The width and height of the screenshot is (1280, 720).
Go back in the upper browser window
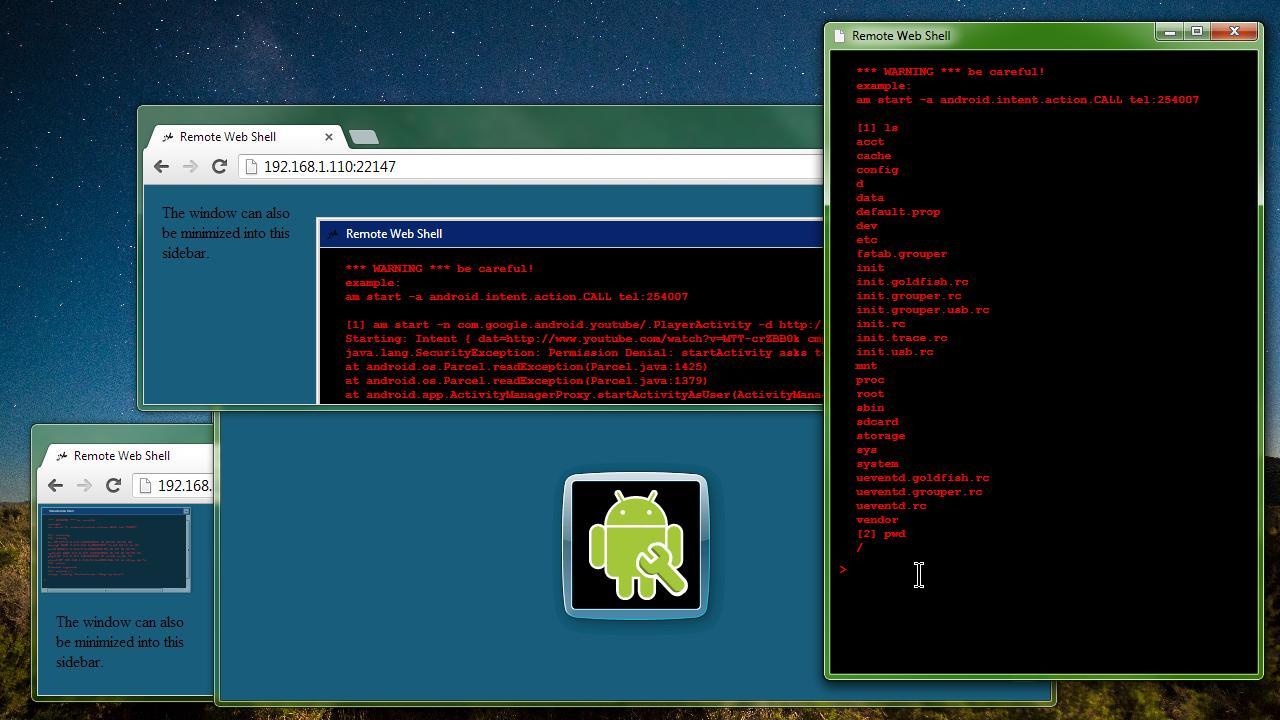tap(162, 166)
